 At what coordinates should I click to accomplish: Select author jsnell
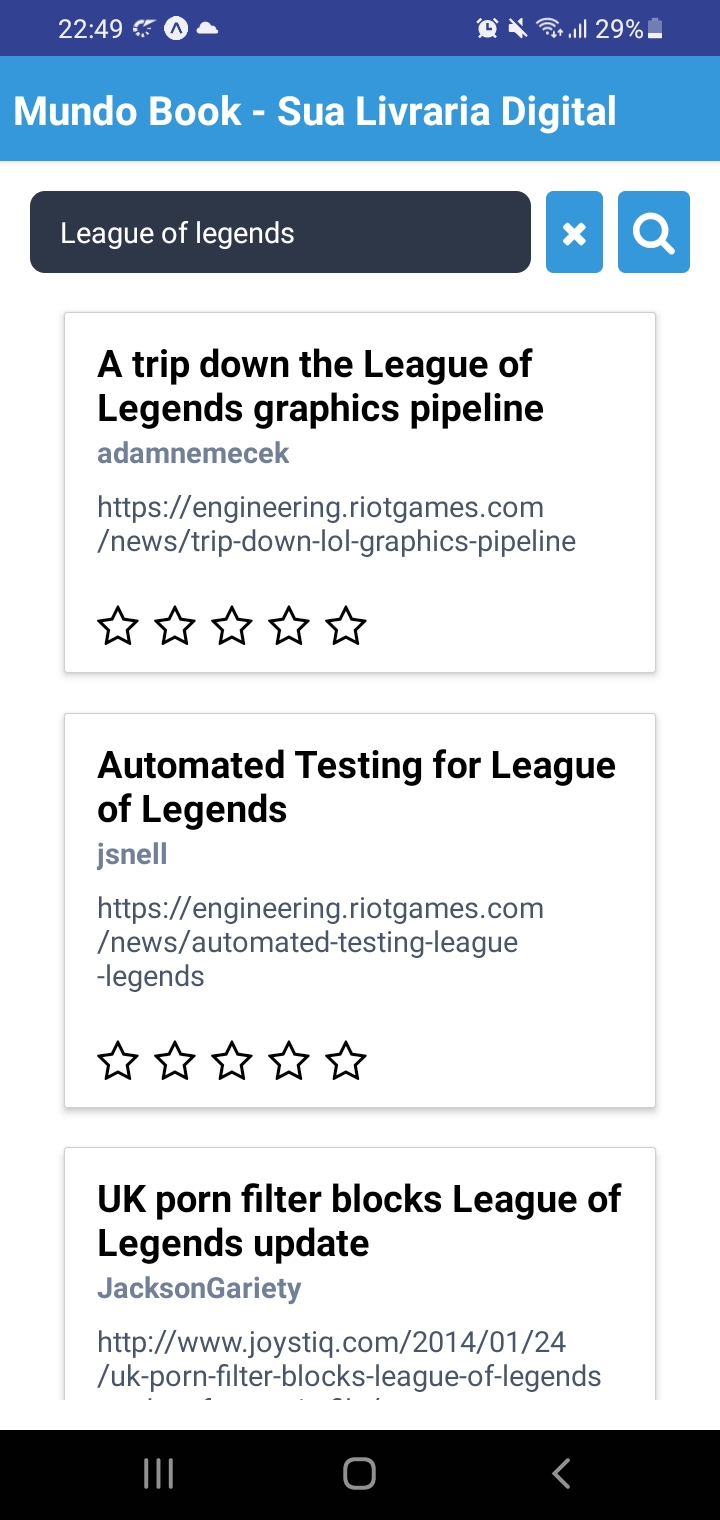pyautogui.click(x=132, y=854)
